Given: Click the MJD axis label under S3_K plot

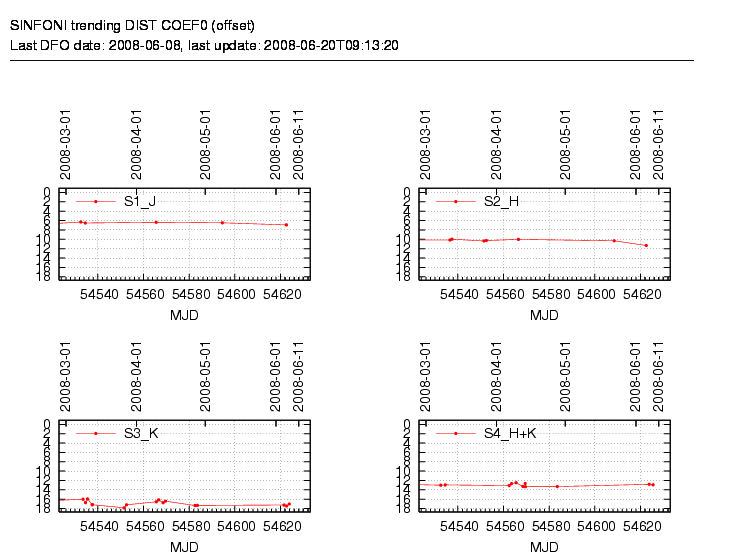Looking at the screenshot, I should 184,547.
